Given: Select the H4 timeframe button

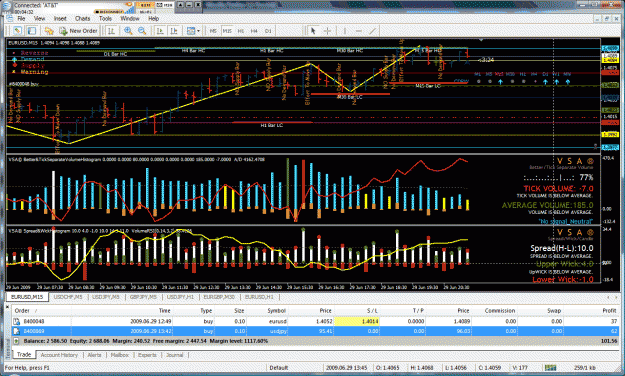Looking at the screenshot, I should point(254,31).
